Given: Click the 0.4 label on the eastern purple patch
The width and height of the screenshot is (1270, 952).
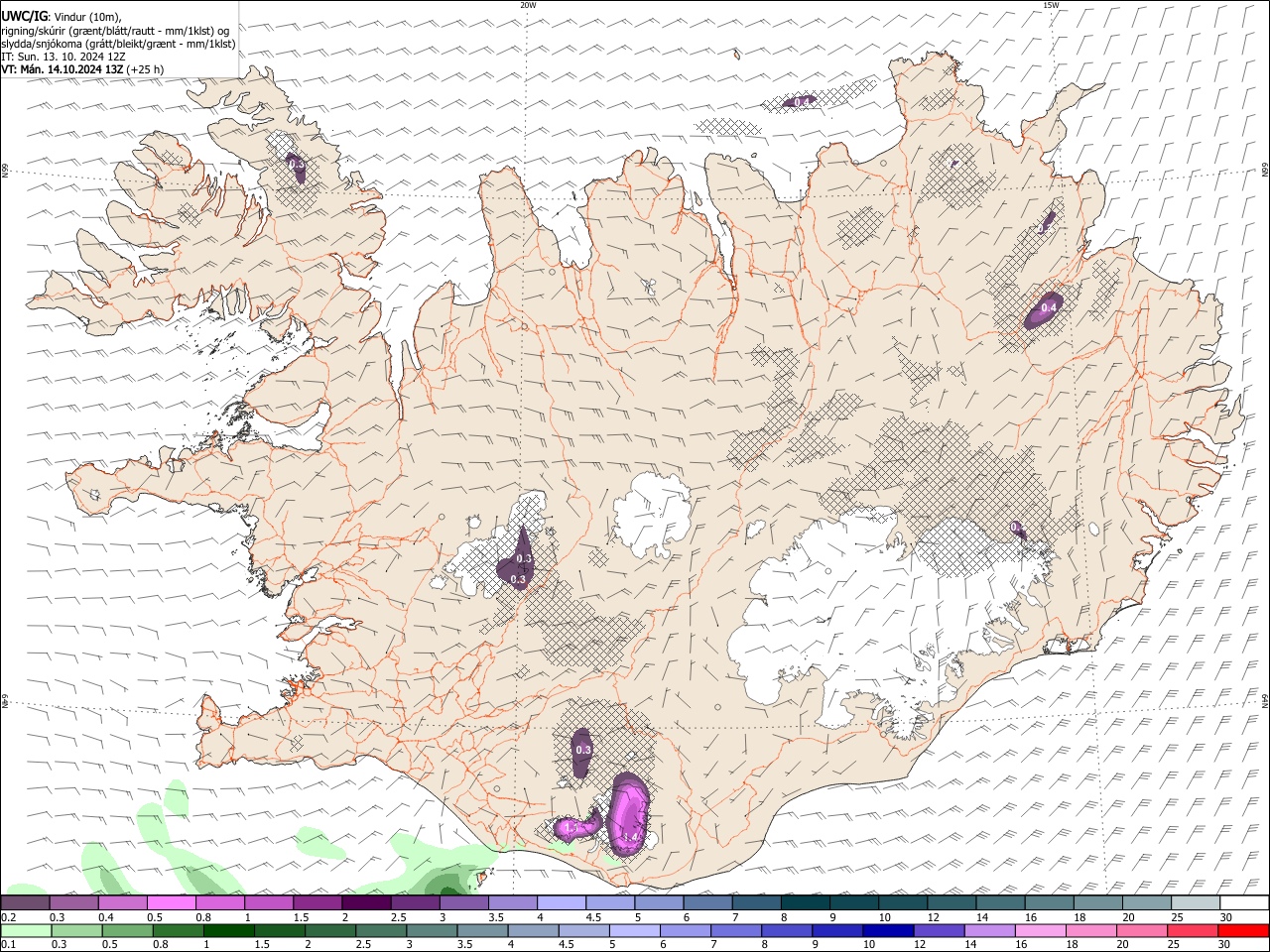Looking at the screenshot, I should coord(1048,307).
